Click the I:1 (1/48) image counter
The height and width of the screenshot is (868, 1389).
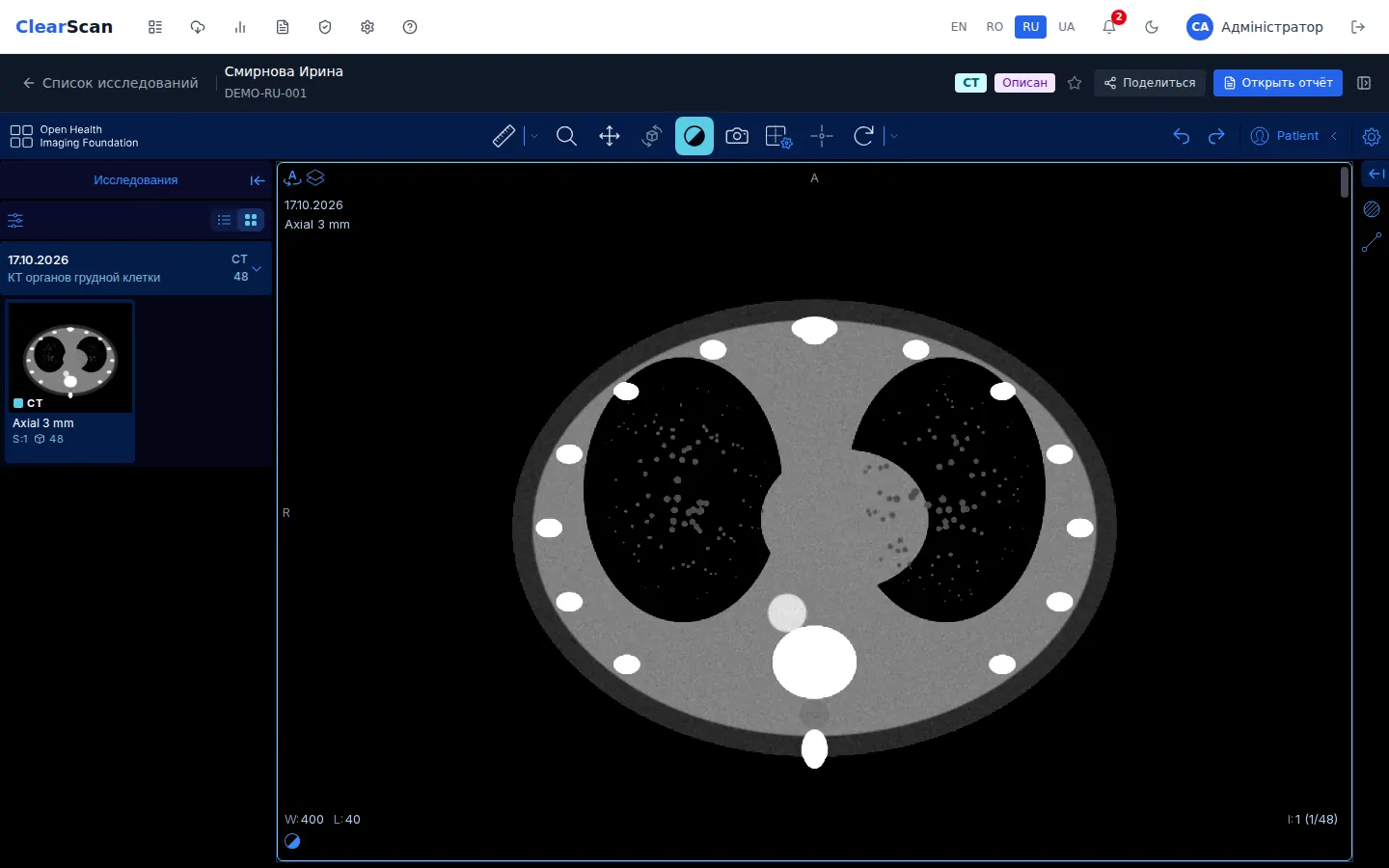coord(1313,820)
